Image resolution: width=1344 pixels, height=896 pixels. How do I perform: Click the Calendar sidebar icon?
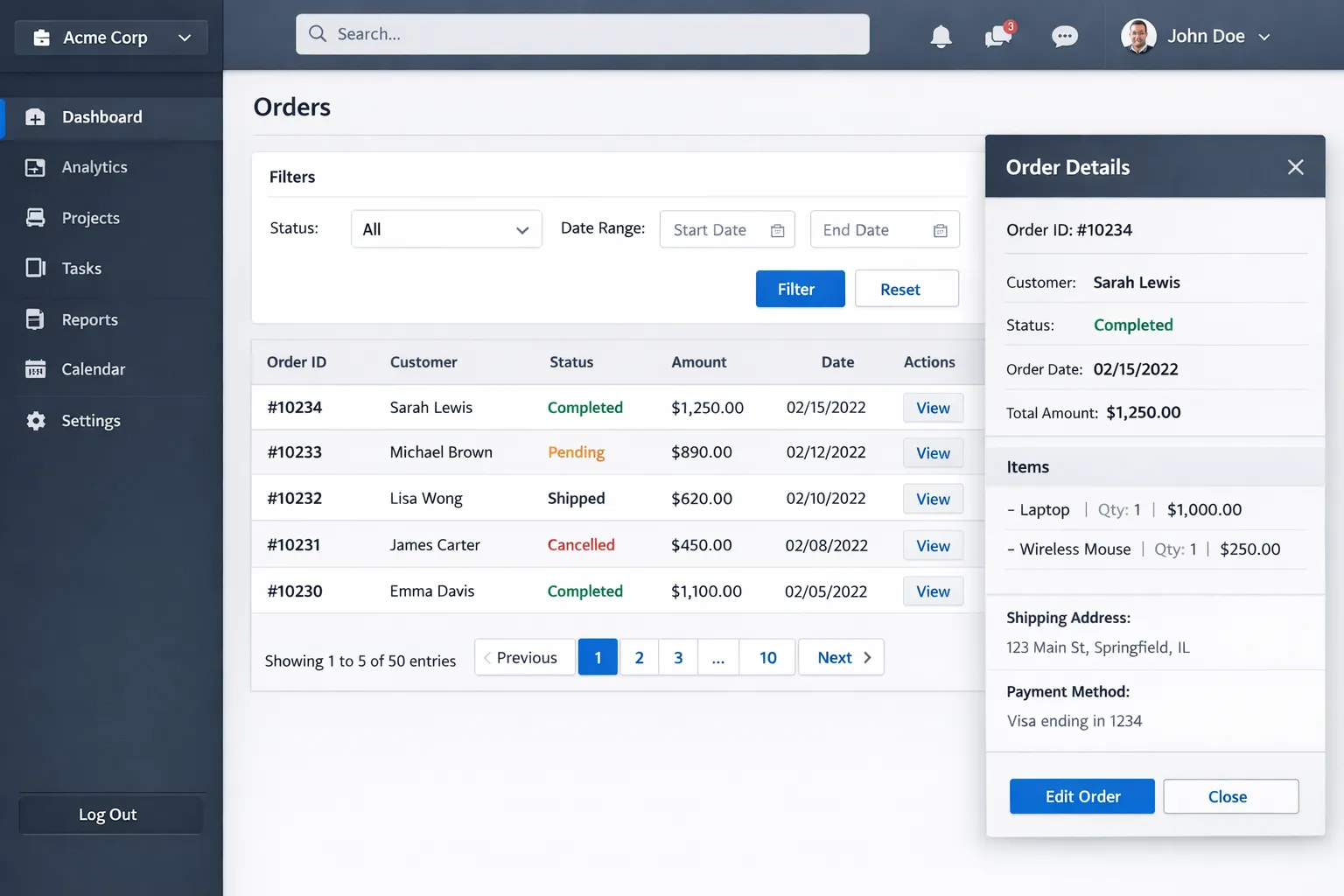(35, 369)
